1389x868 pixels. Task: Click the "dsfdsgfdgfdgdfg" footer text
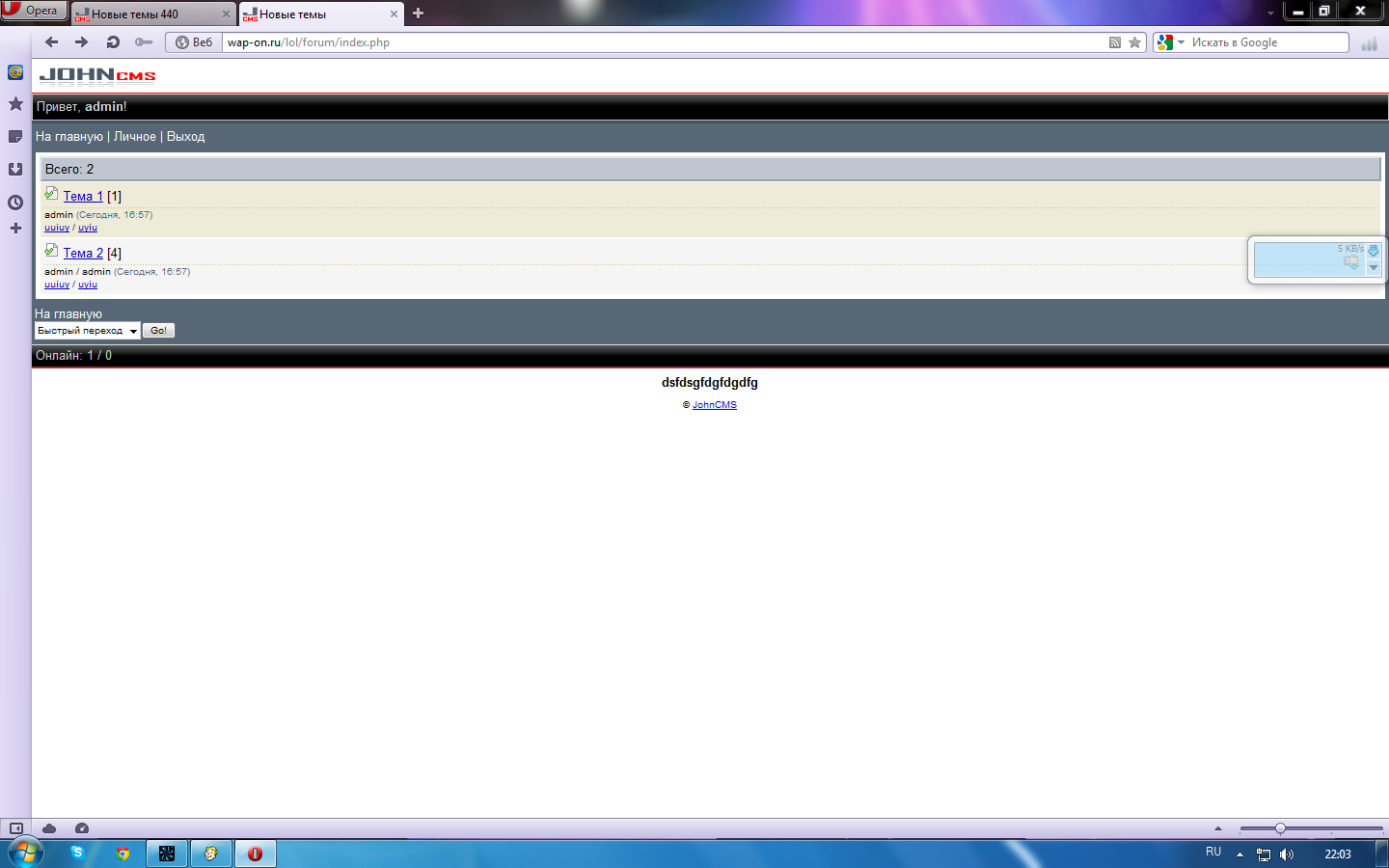tap(710, 383)
